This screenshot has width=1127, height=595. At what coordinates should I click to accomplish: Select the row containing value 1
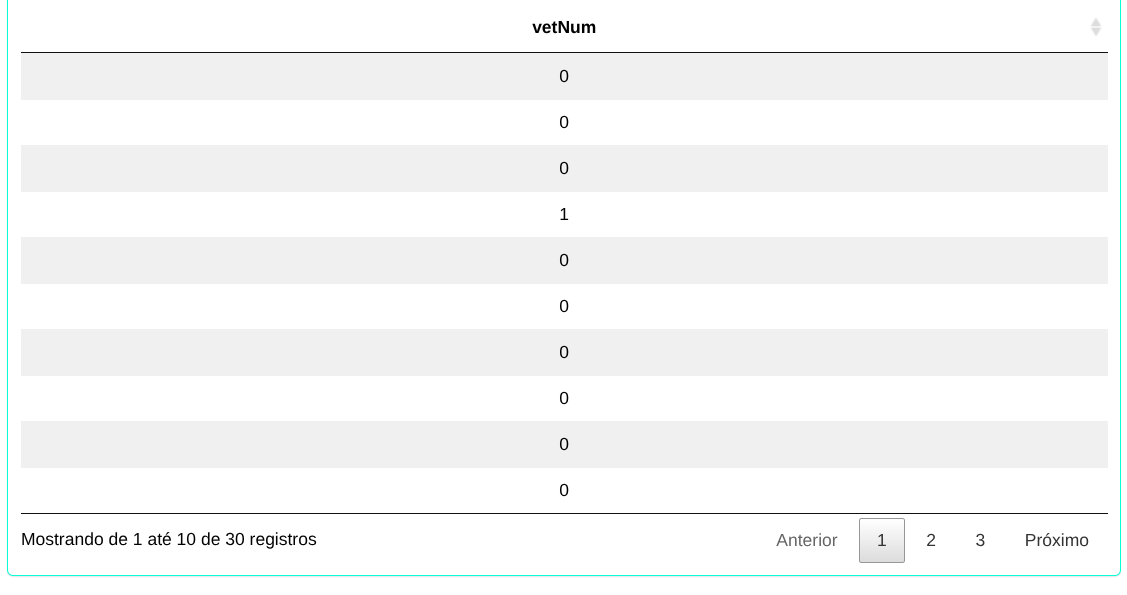coord(564,214)
